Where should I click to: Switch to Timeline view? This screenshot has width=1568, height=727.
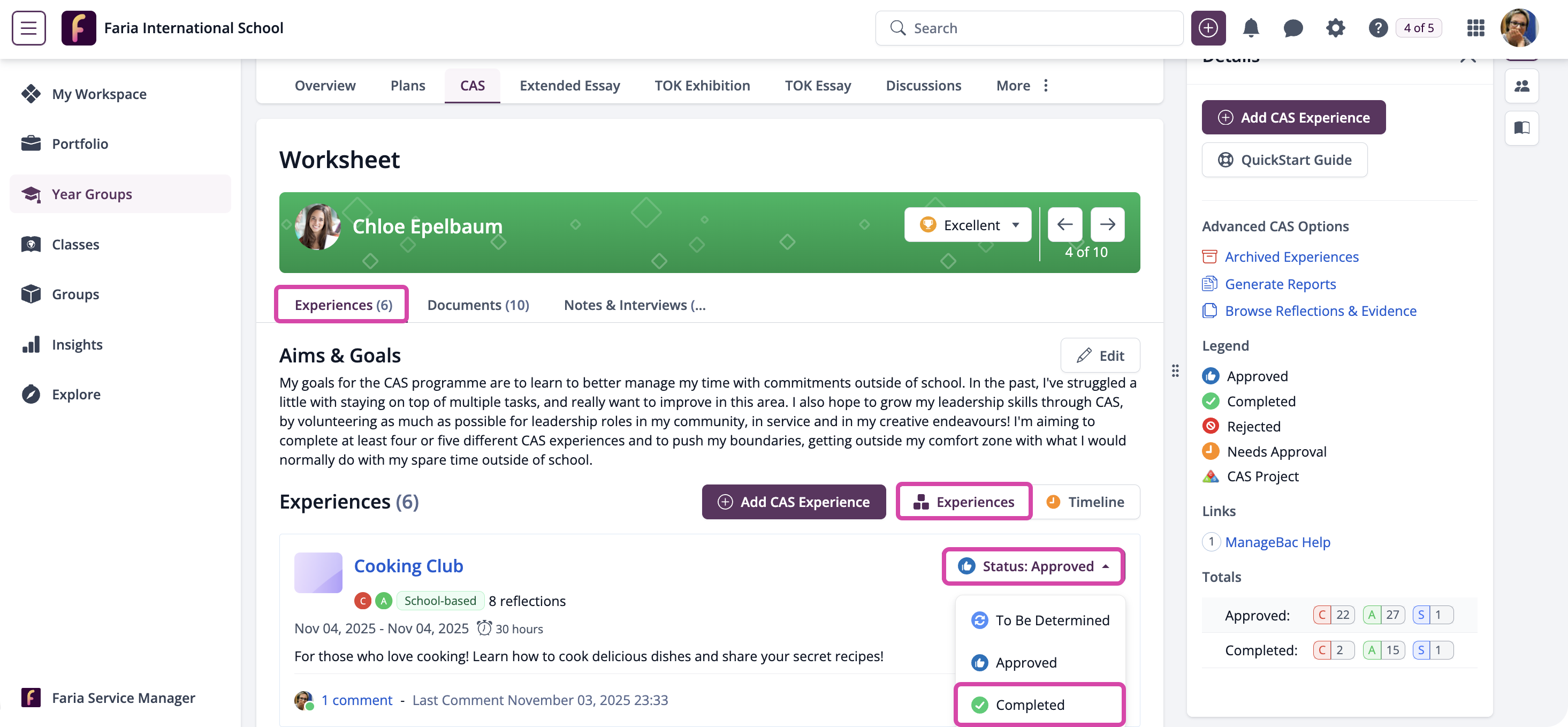click(x=1085, y=502)
